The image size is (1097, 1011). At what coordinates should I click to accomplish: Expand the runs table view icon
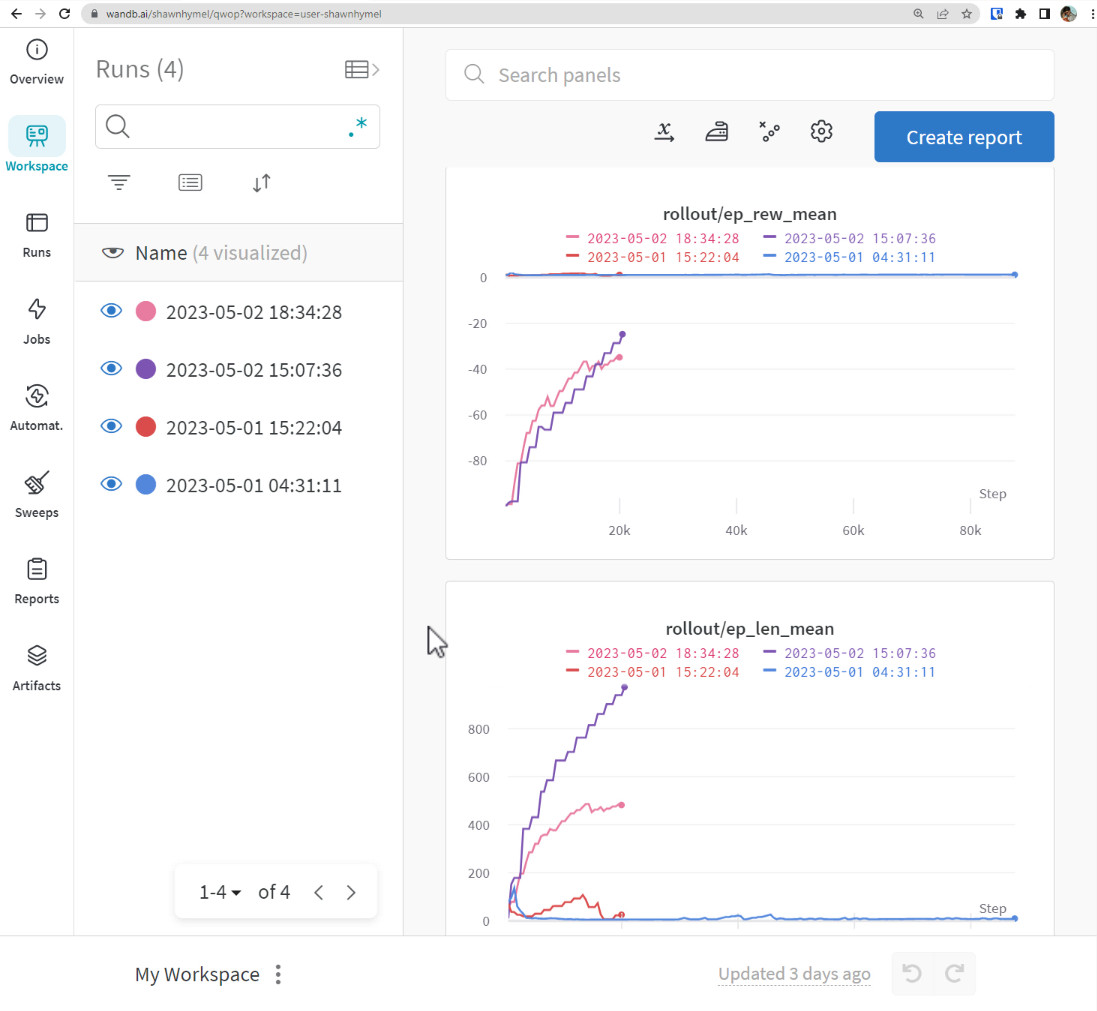click(x=361, y=69)
